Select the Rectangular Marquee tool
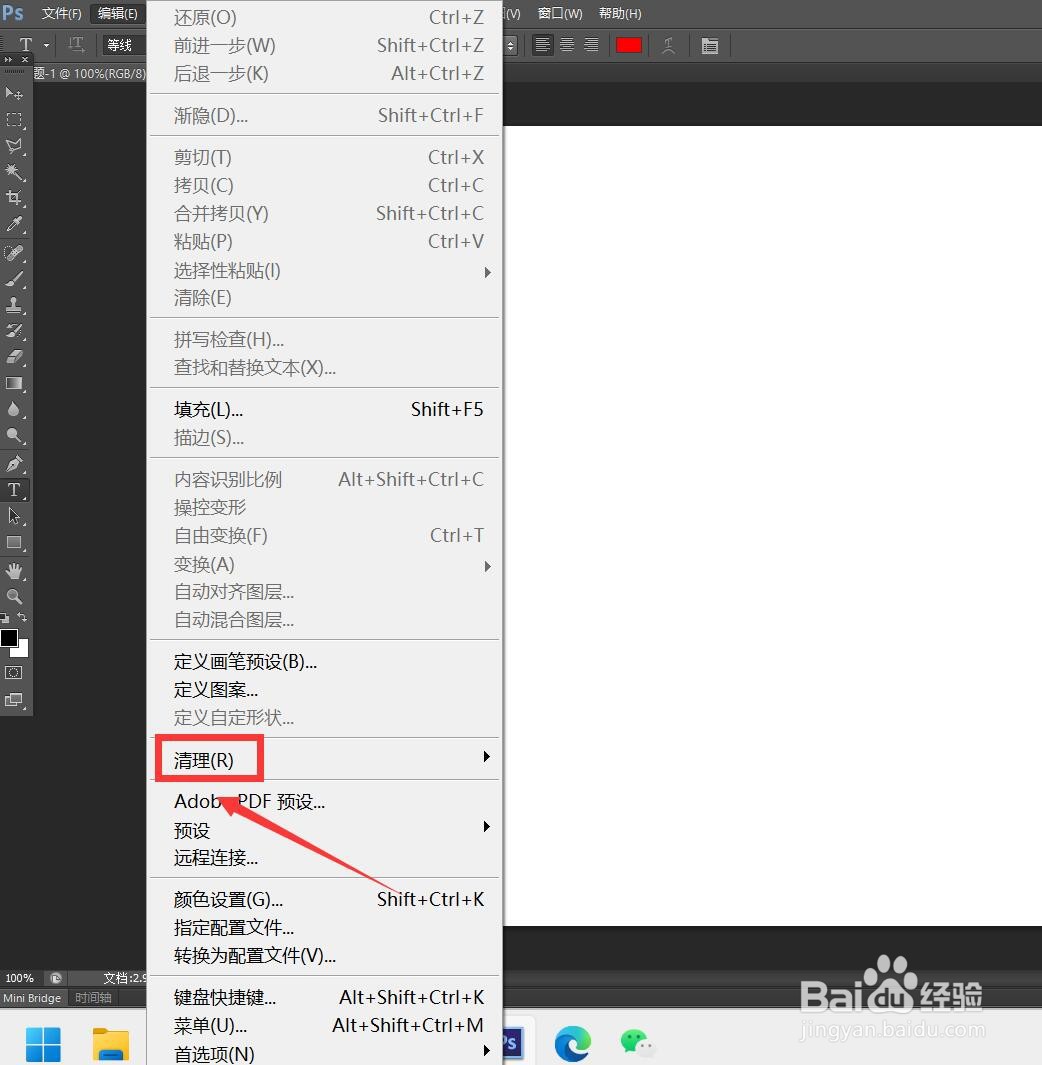The height and width of the screenshot is (1065, 1042). pyautogui.click(x=14, y=120)
